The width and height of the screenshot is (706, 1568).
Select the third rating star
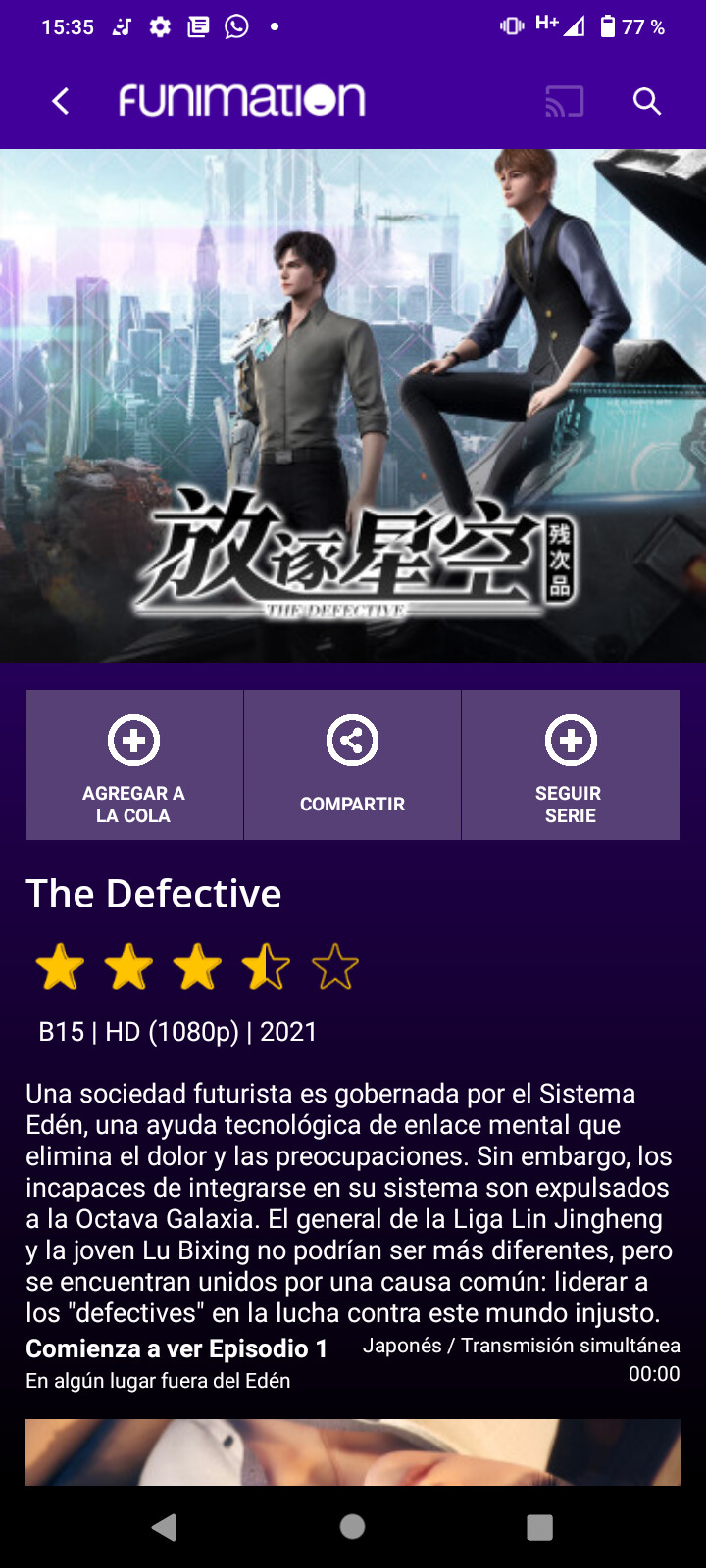[197, 966]
